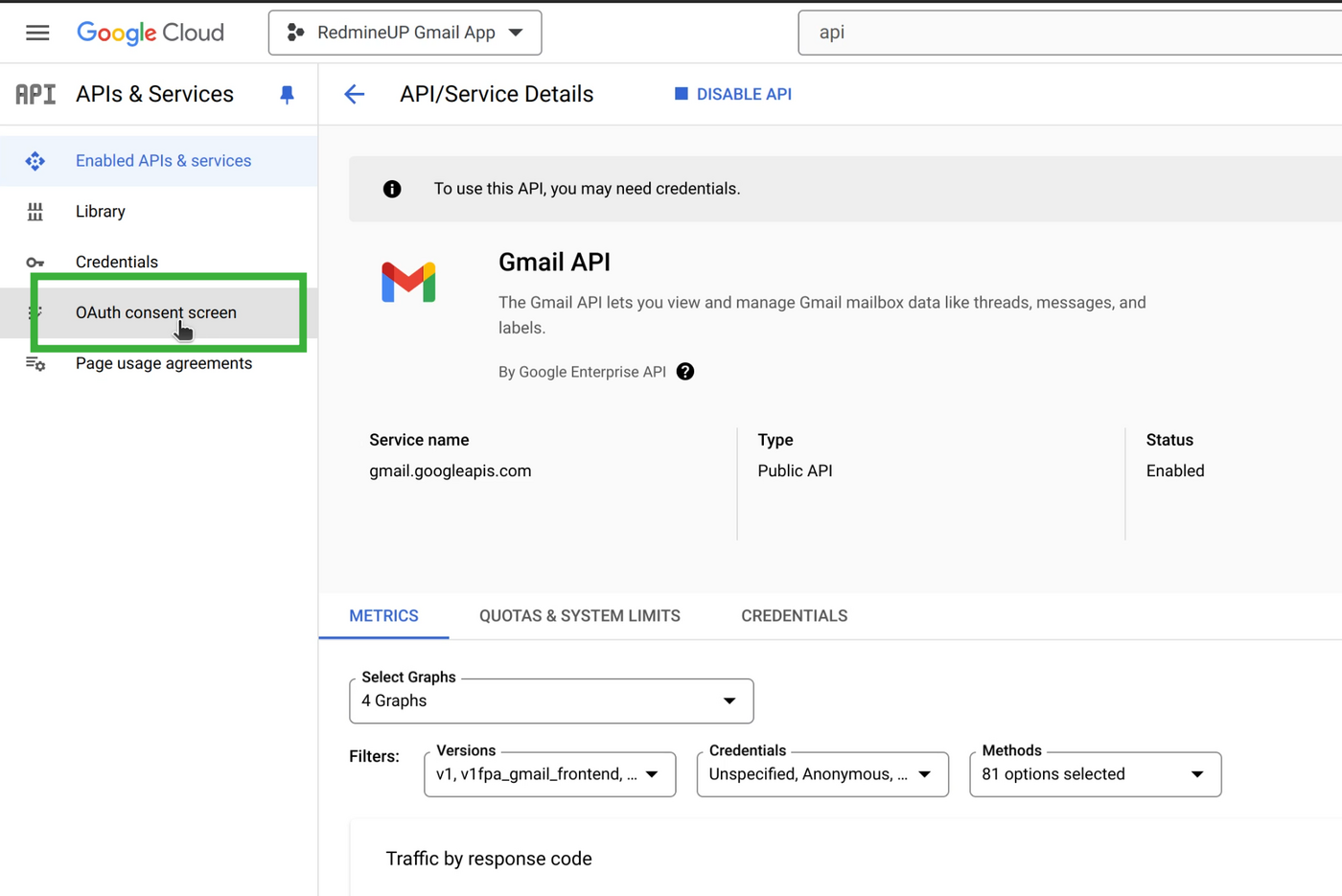Open Credentials via the key icon
The height and width of the screenshot is (896, 1342).
[35, 262]
